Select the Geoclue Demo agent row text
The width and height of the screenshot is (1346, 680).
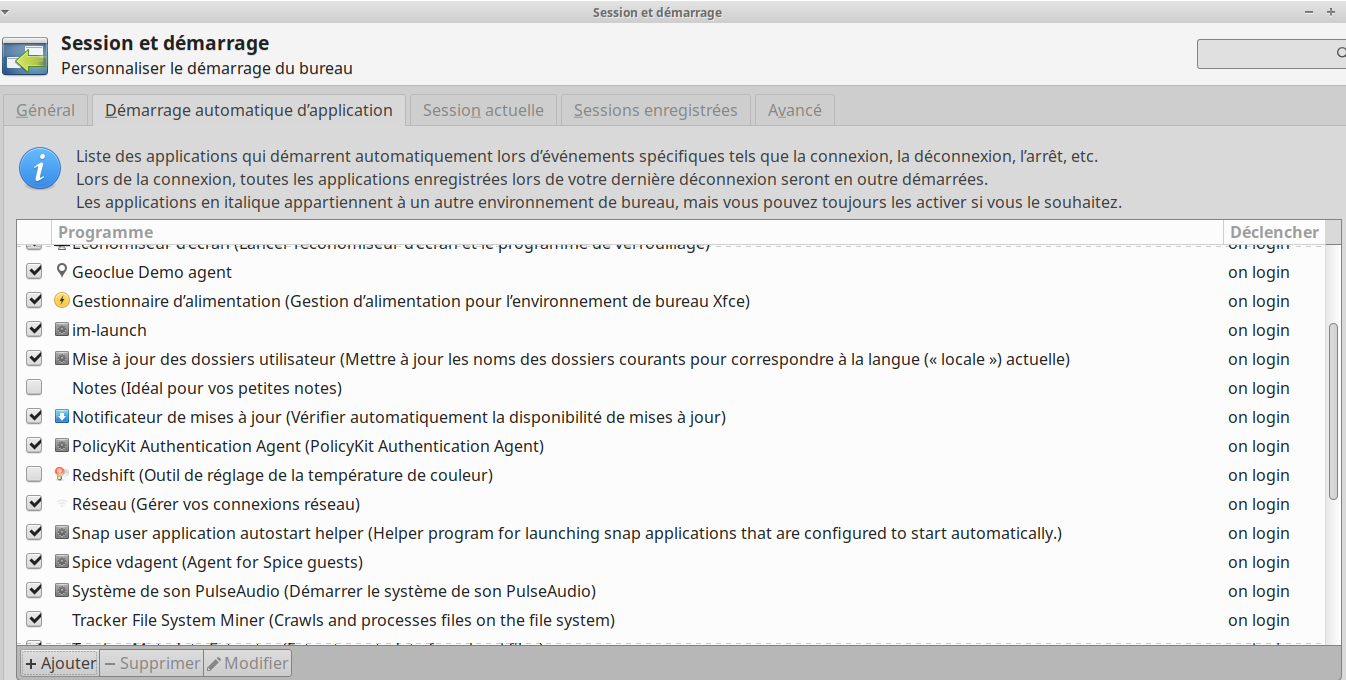pos(152,272)
